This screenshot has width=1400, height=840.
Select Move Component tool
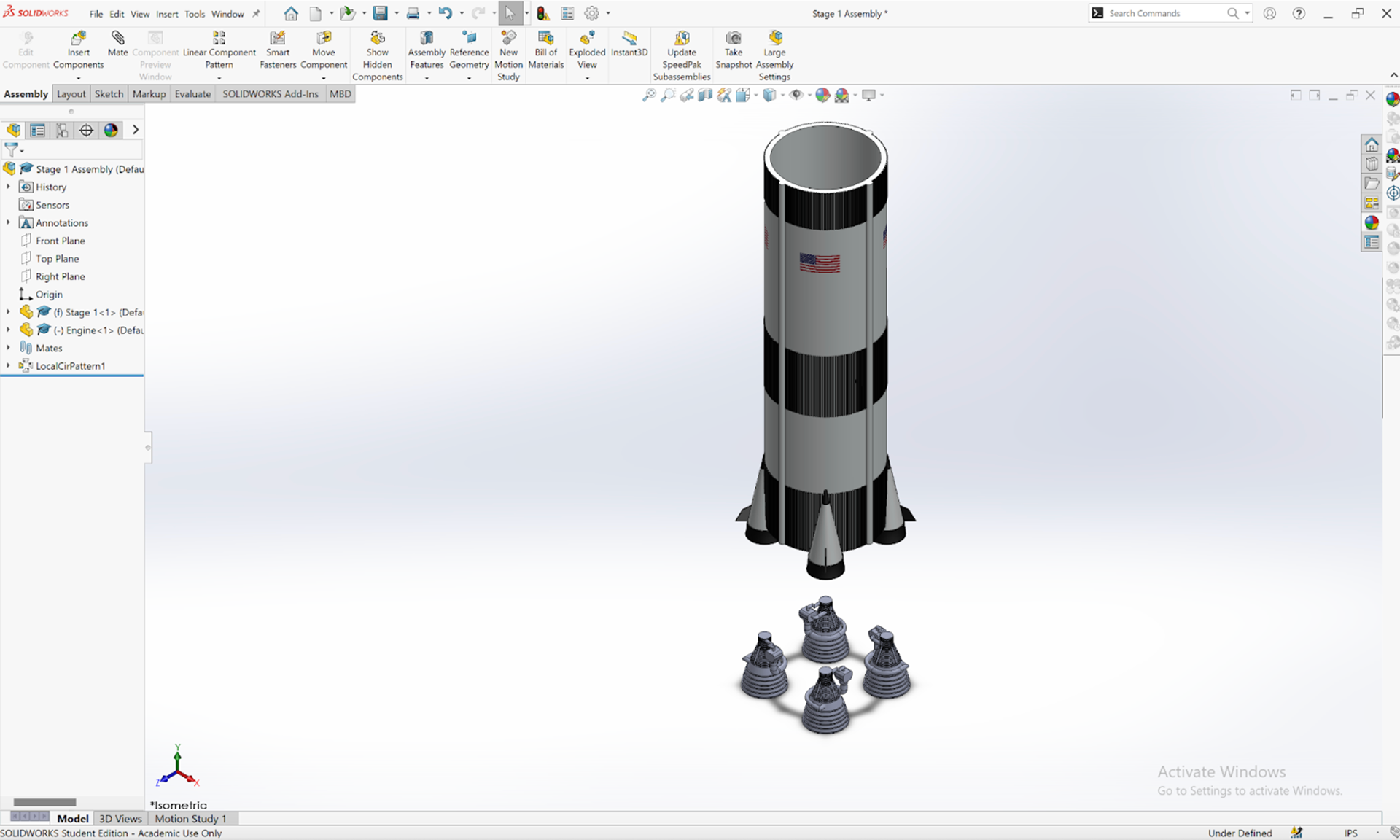coord(324,50)
